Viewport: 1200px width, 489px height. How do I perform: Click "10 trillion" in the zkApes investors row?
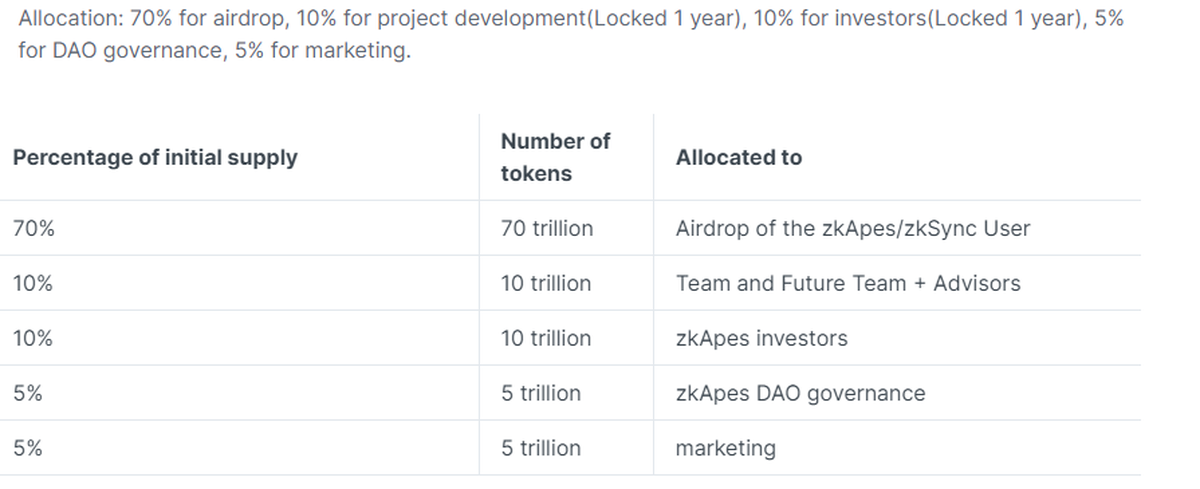click(x=546, y=339)
